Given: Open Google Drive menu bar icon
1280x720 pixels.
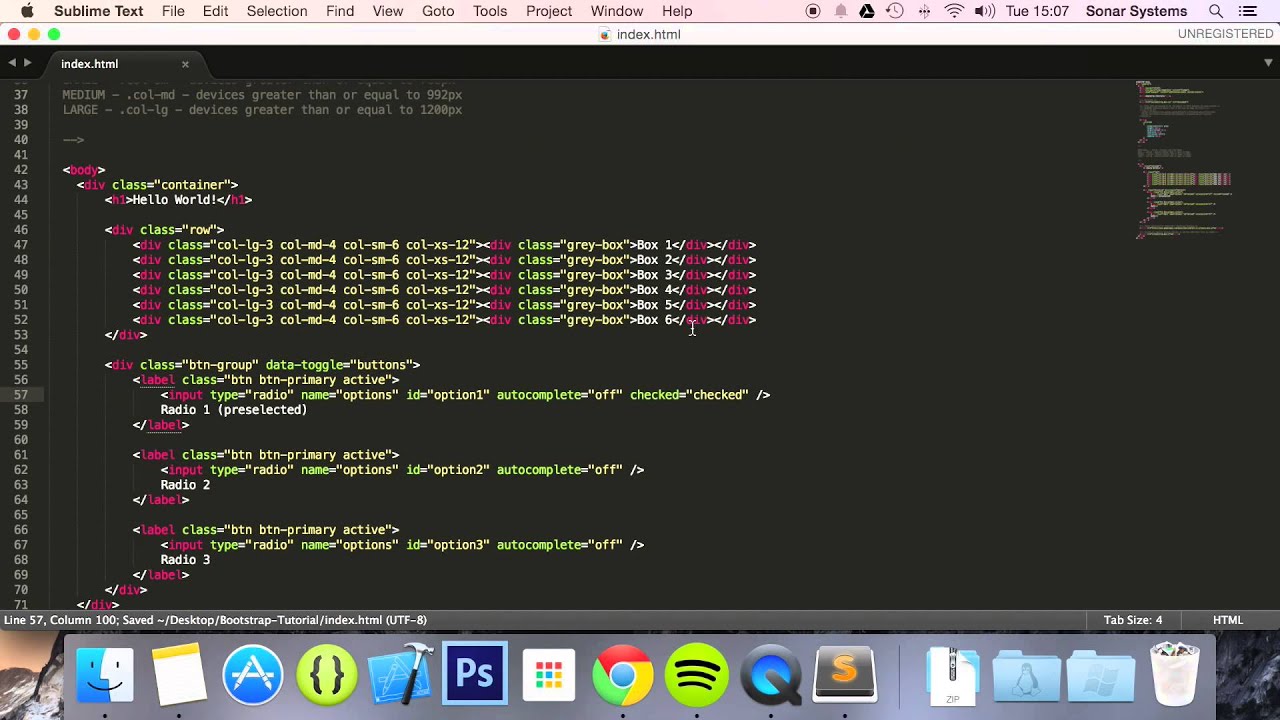Looking at the screenshot, I should click(867, 11).
